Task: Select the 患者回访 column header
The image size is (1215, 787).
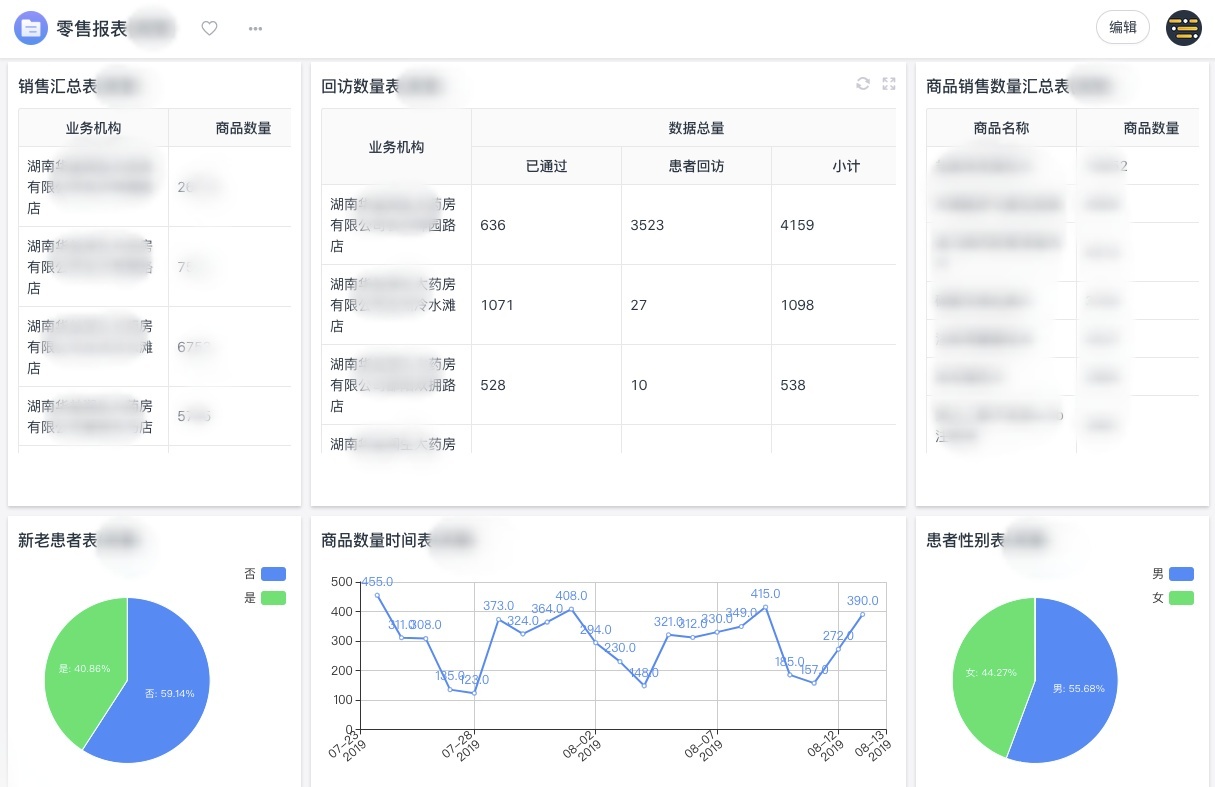Action: (x=696, y=166)
